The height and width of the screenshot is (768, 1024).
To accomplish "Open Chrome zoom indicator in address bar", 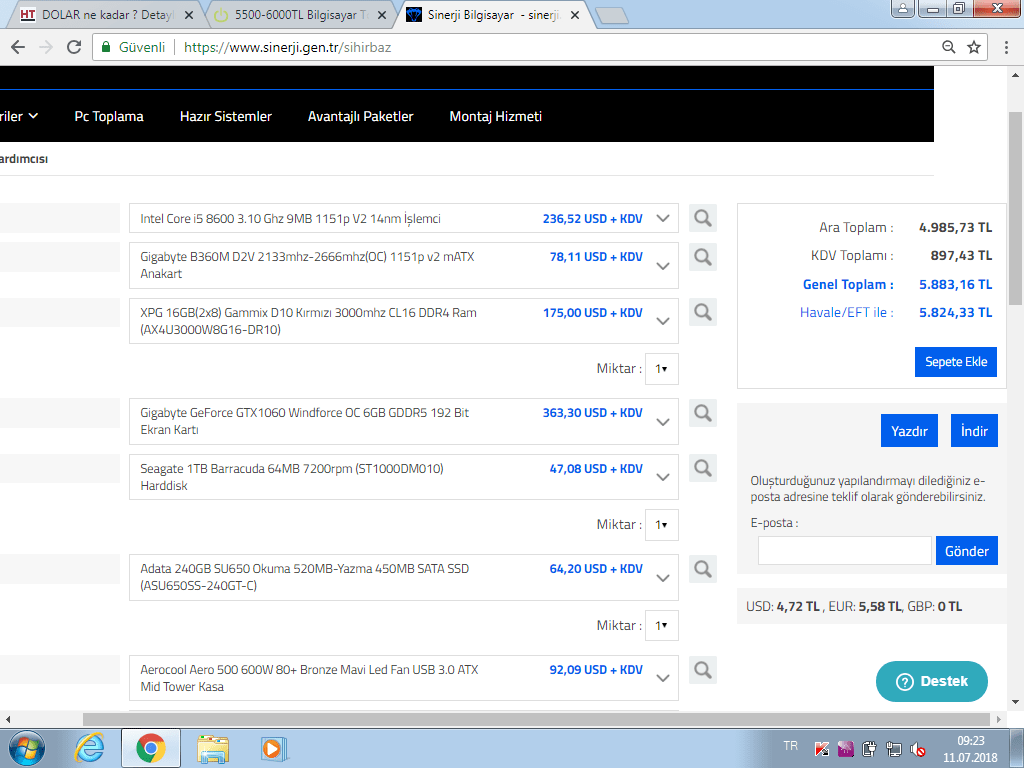I will click(948, 47).
